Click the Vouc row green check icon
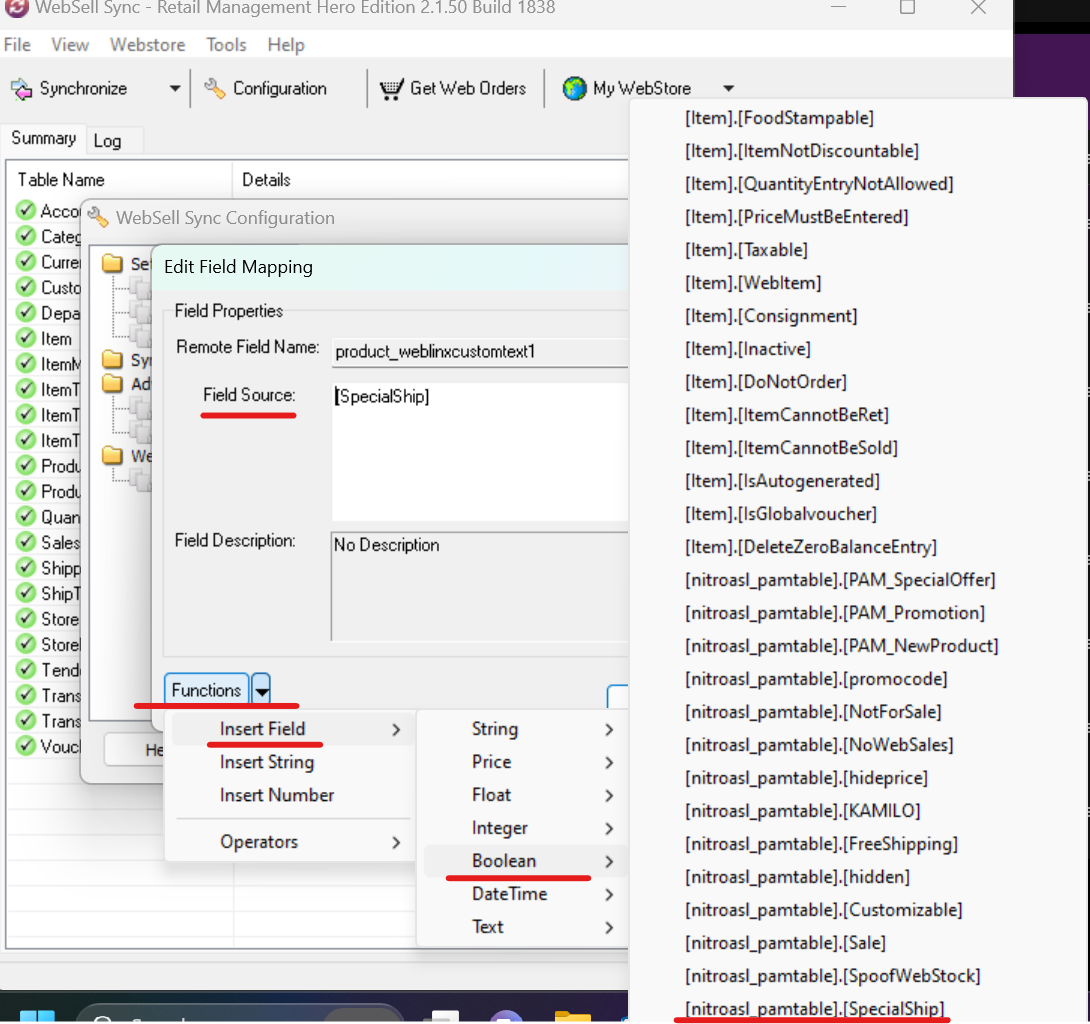The image size is (1090, 1024). point(26,746)
